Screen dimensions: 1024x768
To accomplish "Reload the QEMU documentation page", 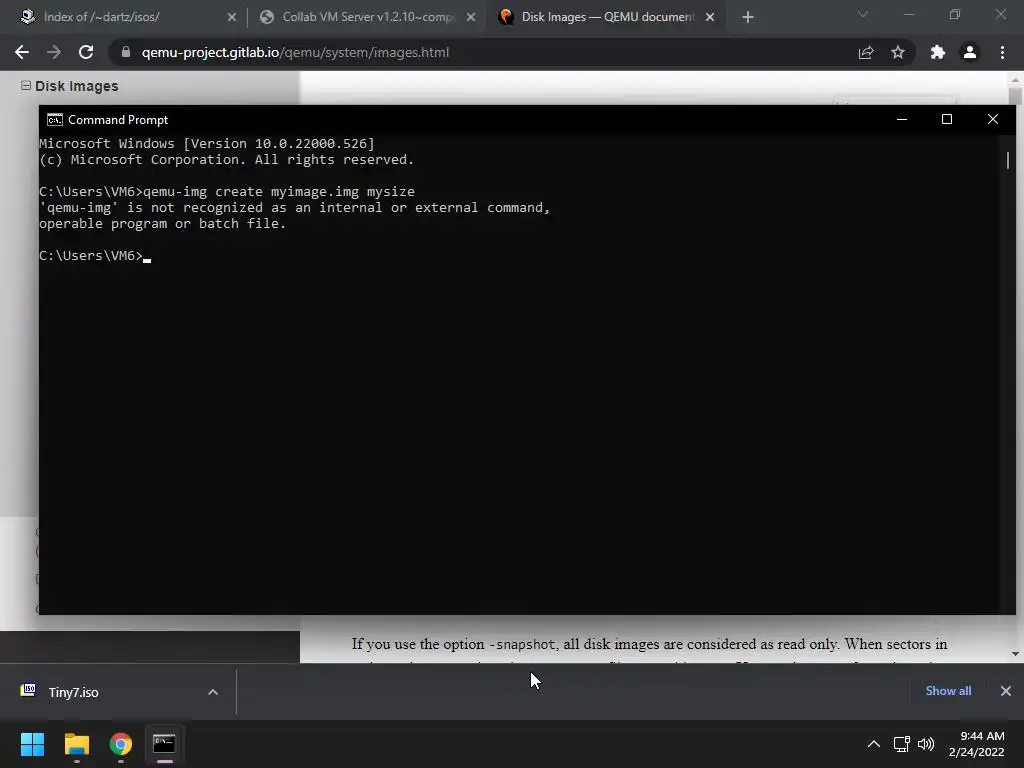I will click(86, 52).
